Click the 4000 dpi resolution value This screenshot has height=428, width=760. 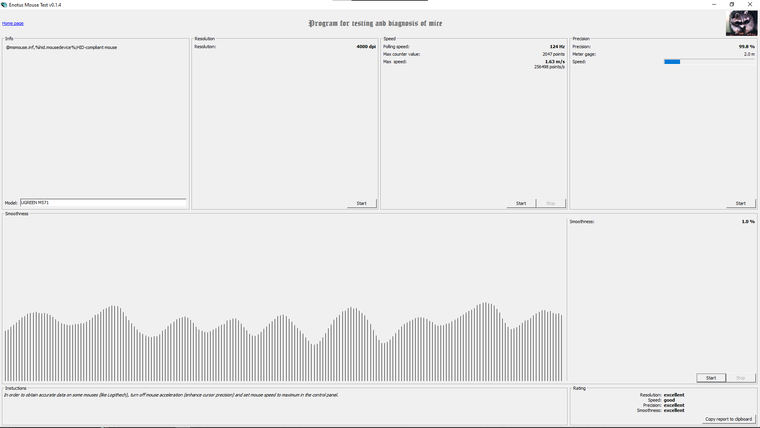click(x=366, y=47)
